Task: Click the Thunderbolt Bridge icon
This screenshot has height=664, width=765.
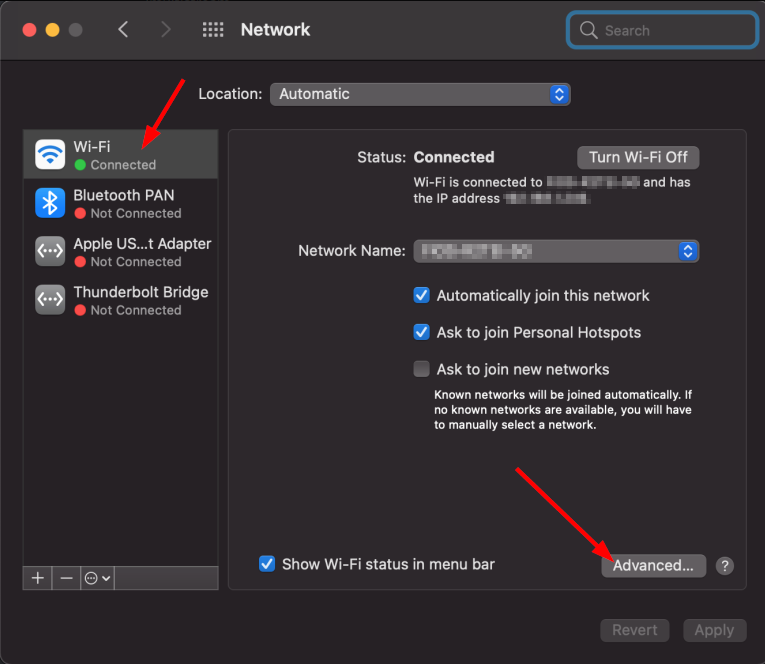Action: [50, 300]
